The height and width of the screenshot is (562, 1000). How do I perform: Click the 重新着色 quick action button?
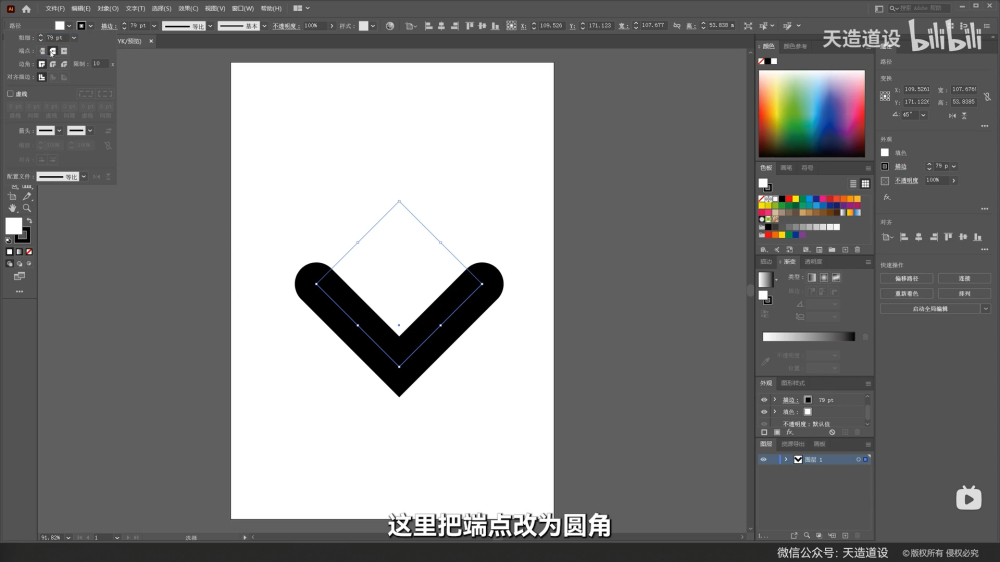906,293
